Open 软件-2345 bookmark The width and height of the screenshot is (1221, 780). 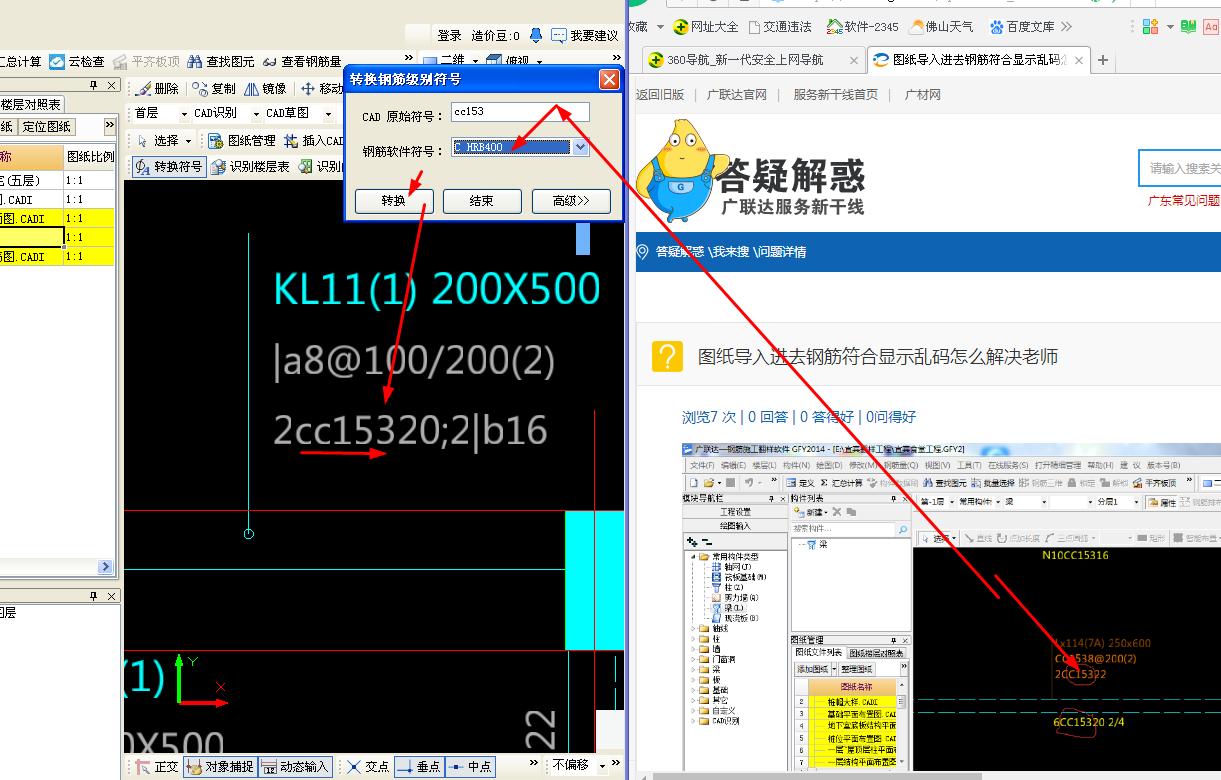tap(862, 27)
